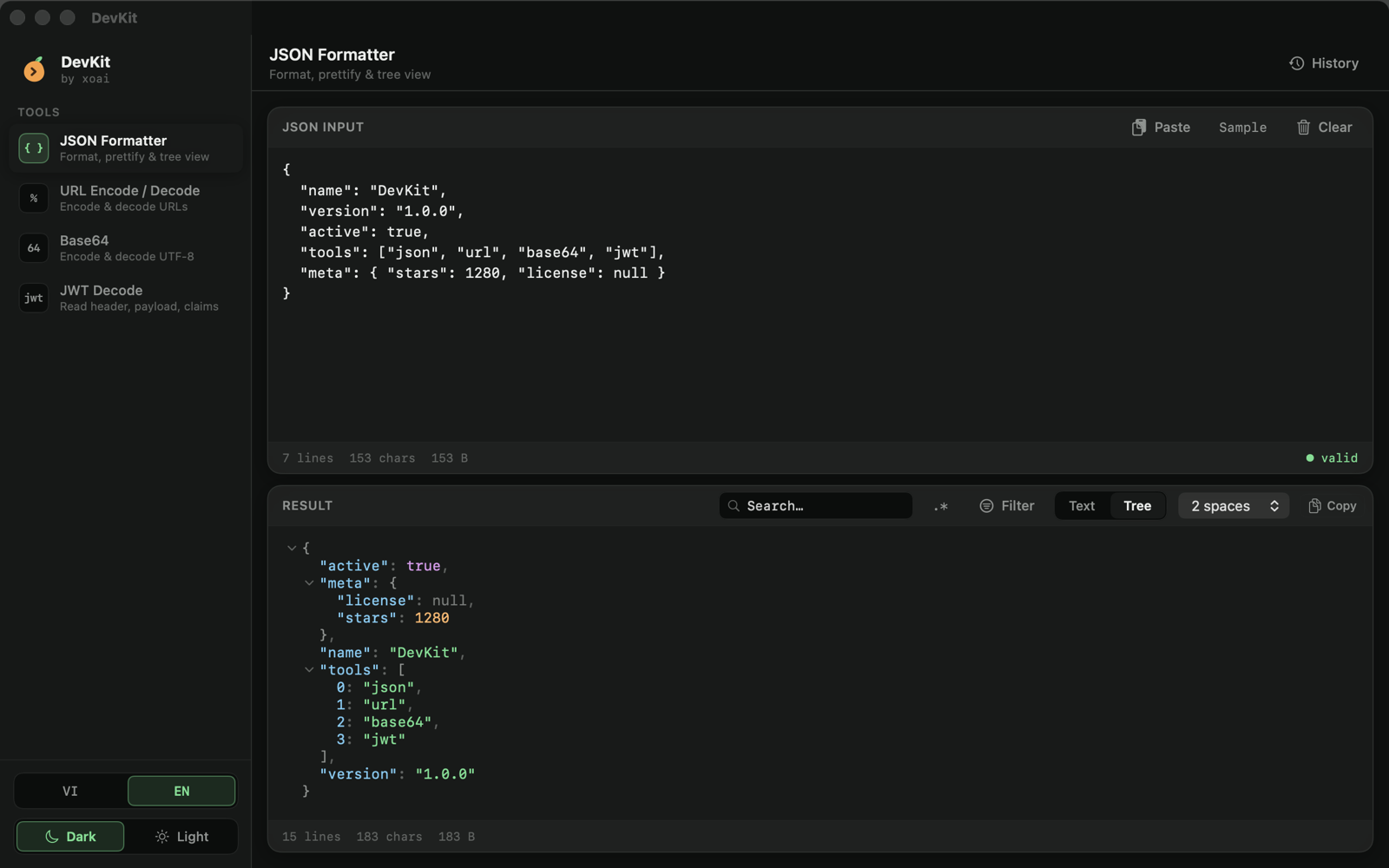1389x868 pixels.
Task: Click the Clear trash icon
Action: [1303, 128]
